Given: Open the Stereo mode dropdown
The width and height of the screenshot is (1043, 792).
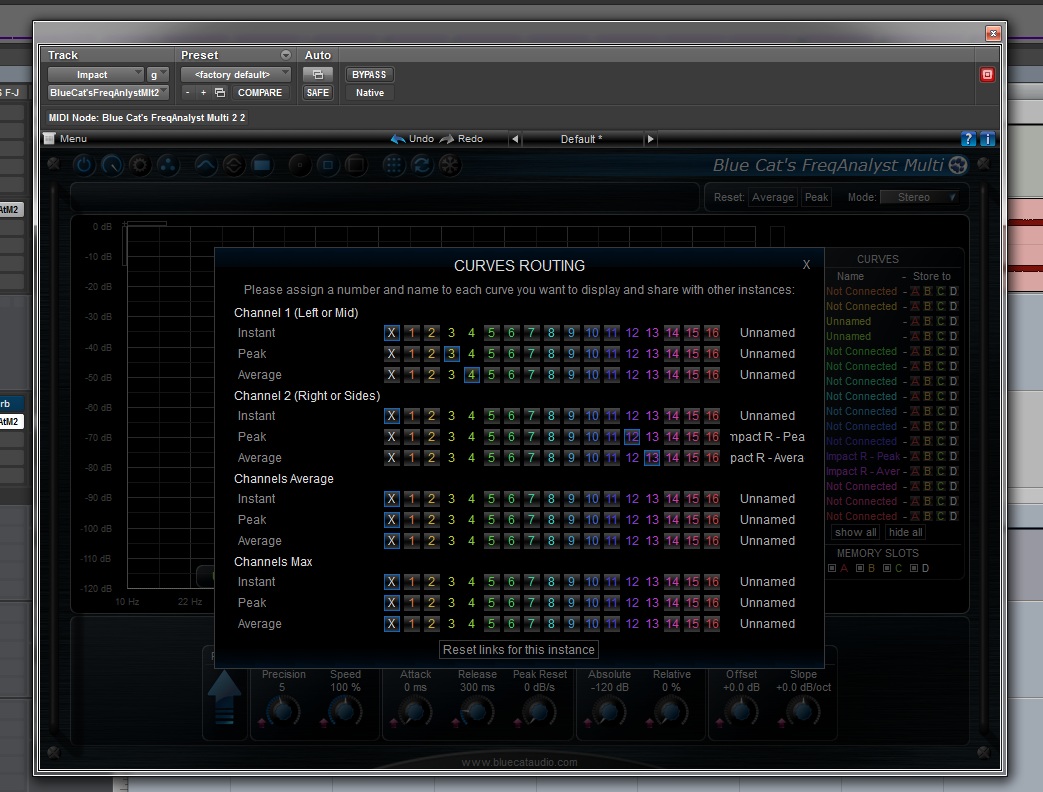Looking at the screenshot, I should [x=918, y=197].
